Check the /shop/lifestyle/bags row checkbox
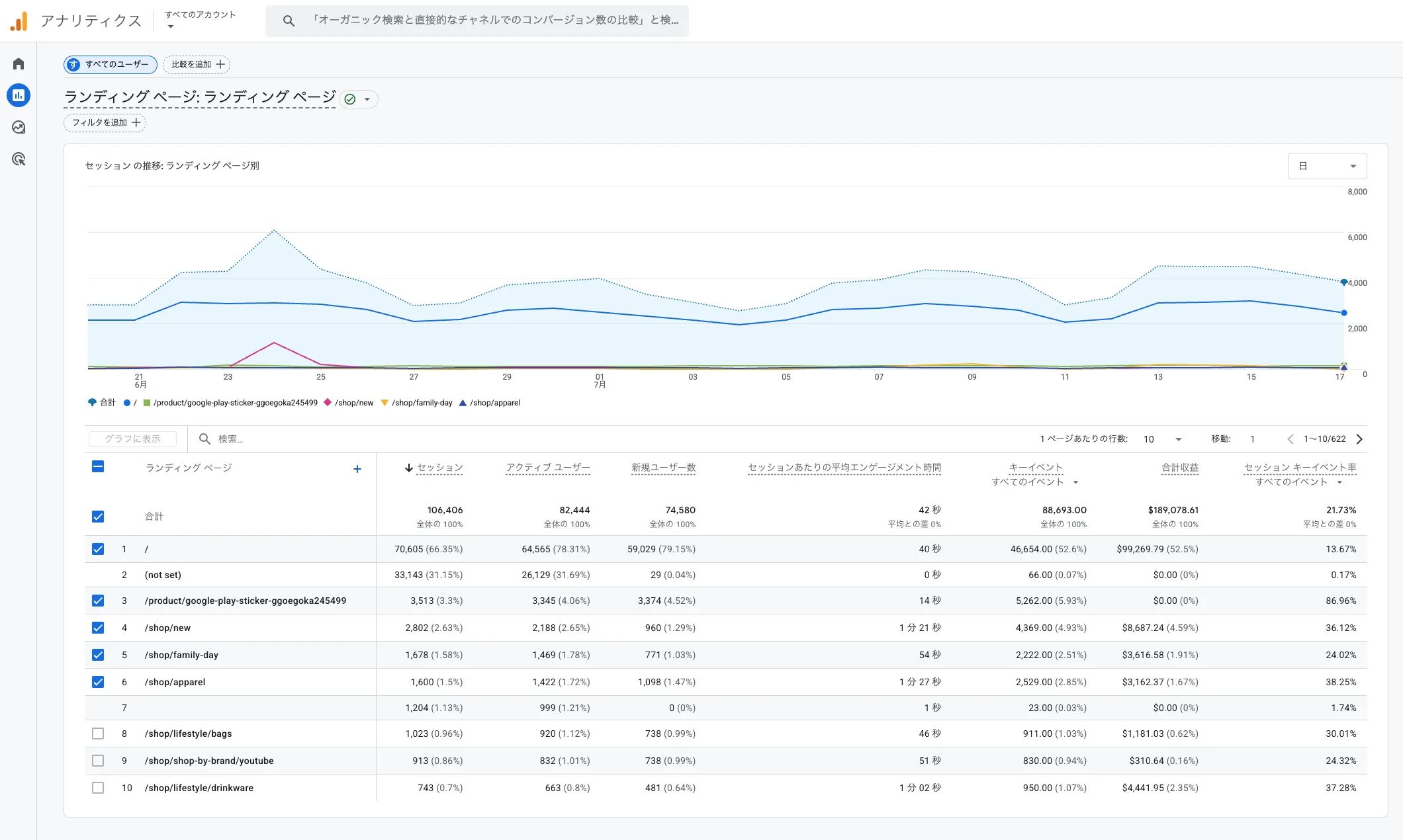1403x840 pixels. [98, 734]
